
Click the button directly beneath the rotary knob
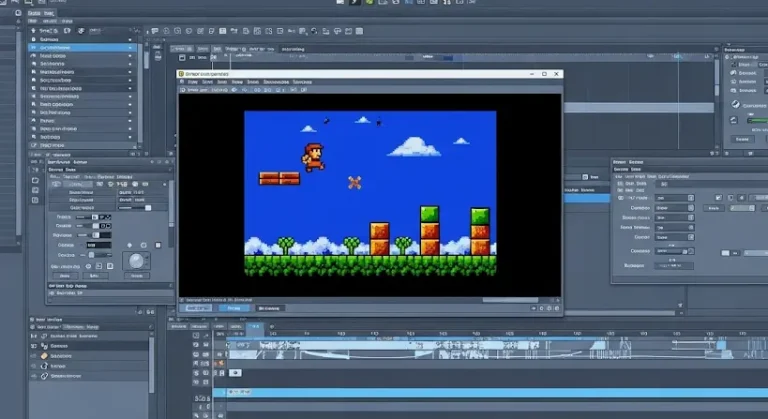click(137, 276)
